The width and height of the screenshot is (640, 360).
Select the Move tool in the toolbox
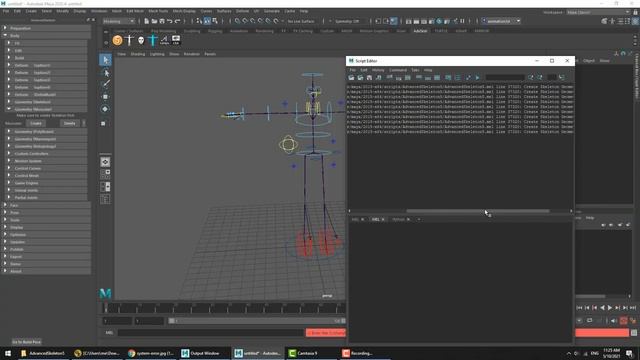(x=105, y=97)
